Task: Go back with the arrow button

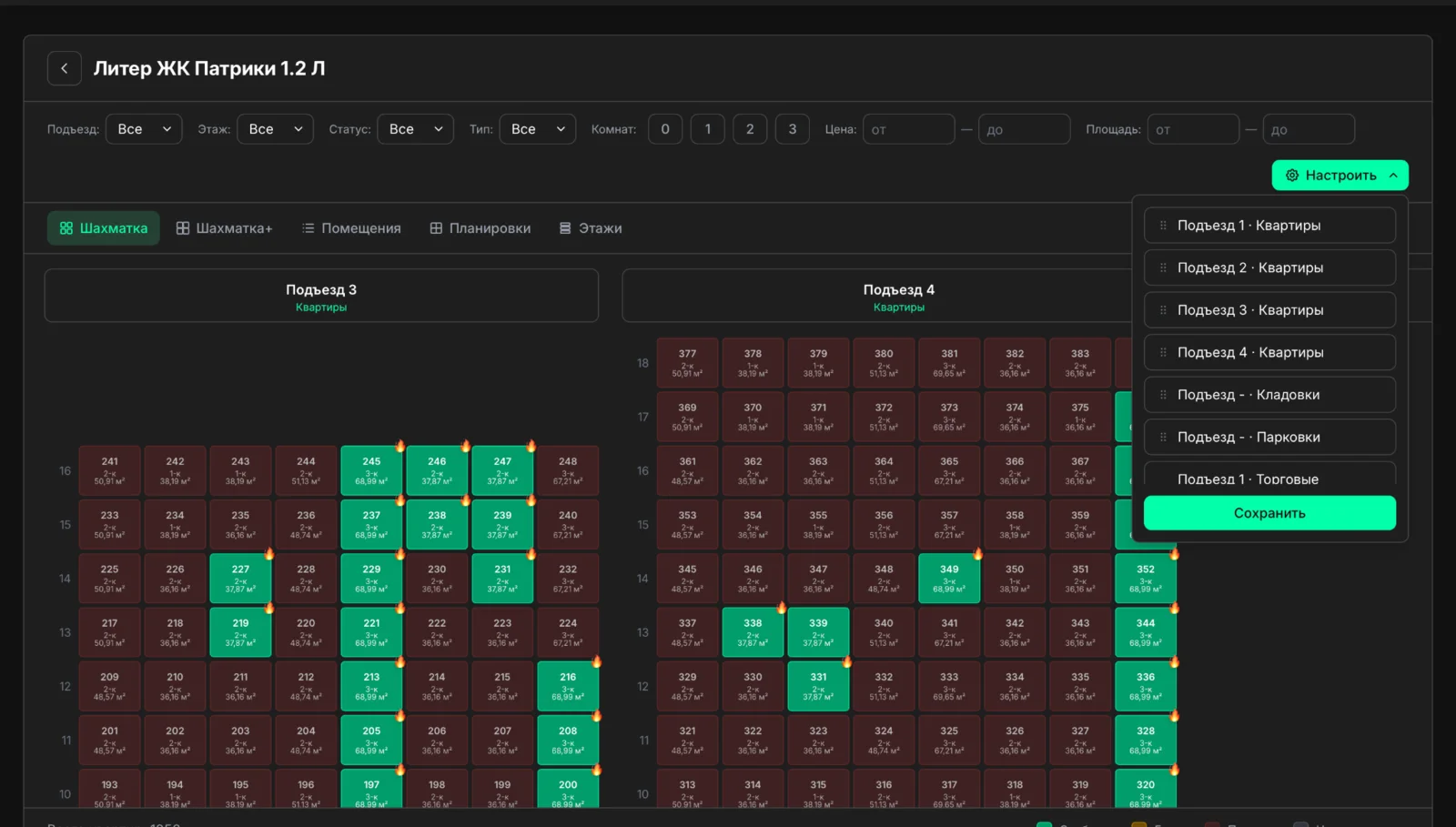Action: pyautogui.click(x=64, y=68)
